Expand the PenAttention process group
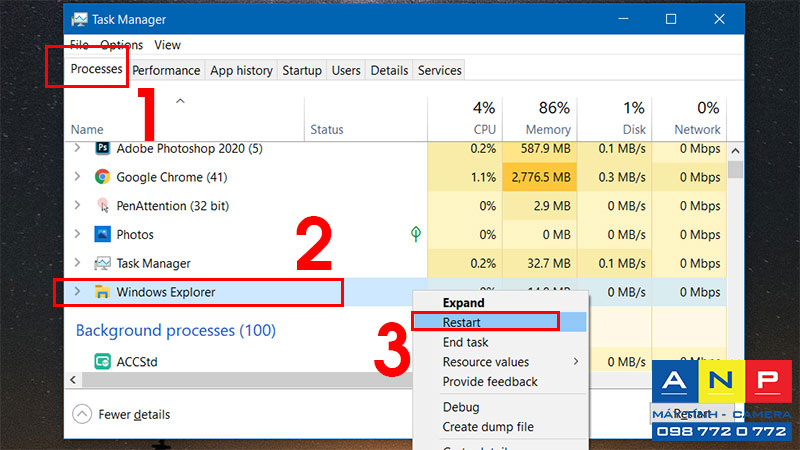This screenshot has width=800, height=450. tap(77, 205)
